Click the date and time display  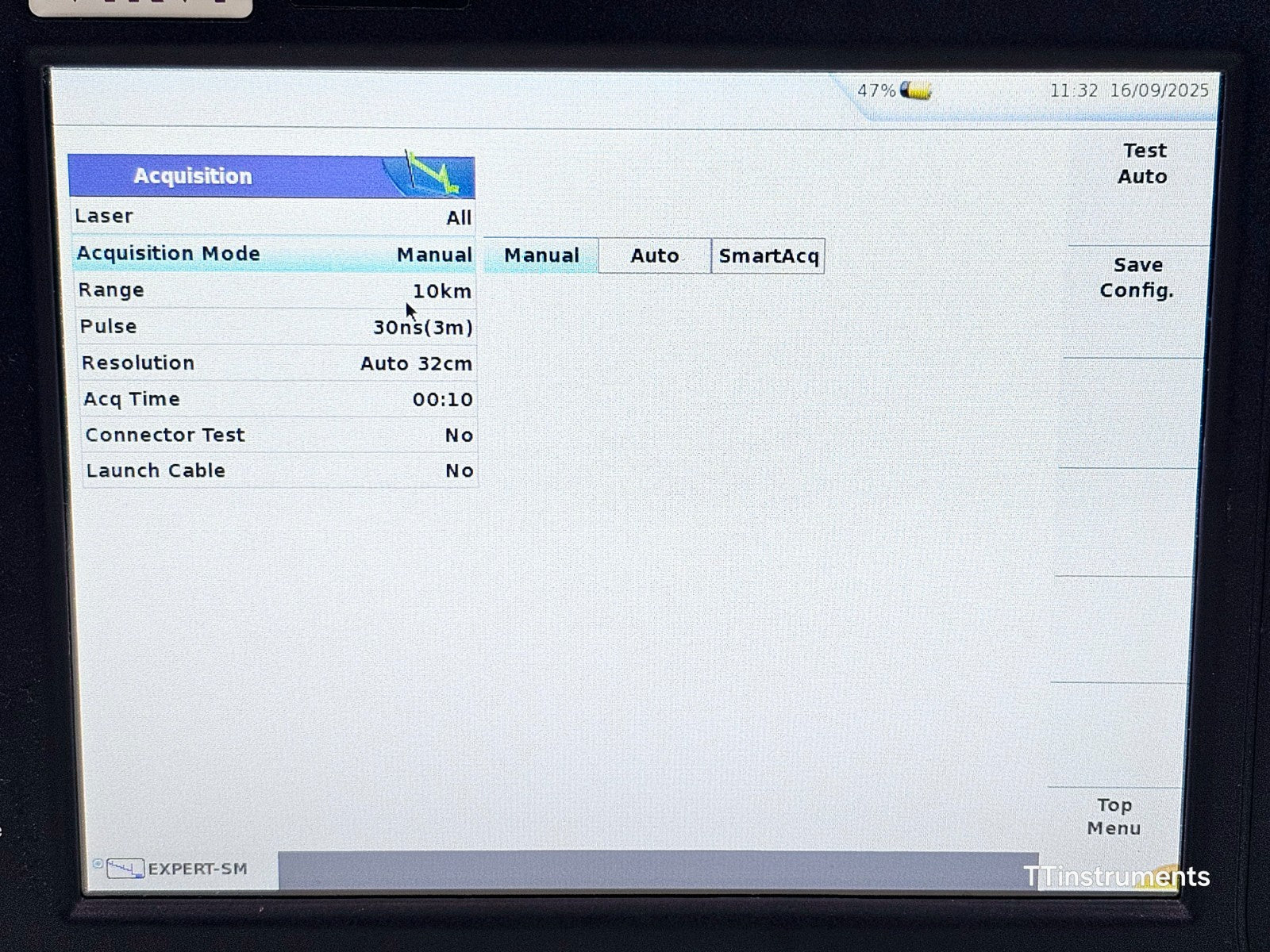[1129, 90]
